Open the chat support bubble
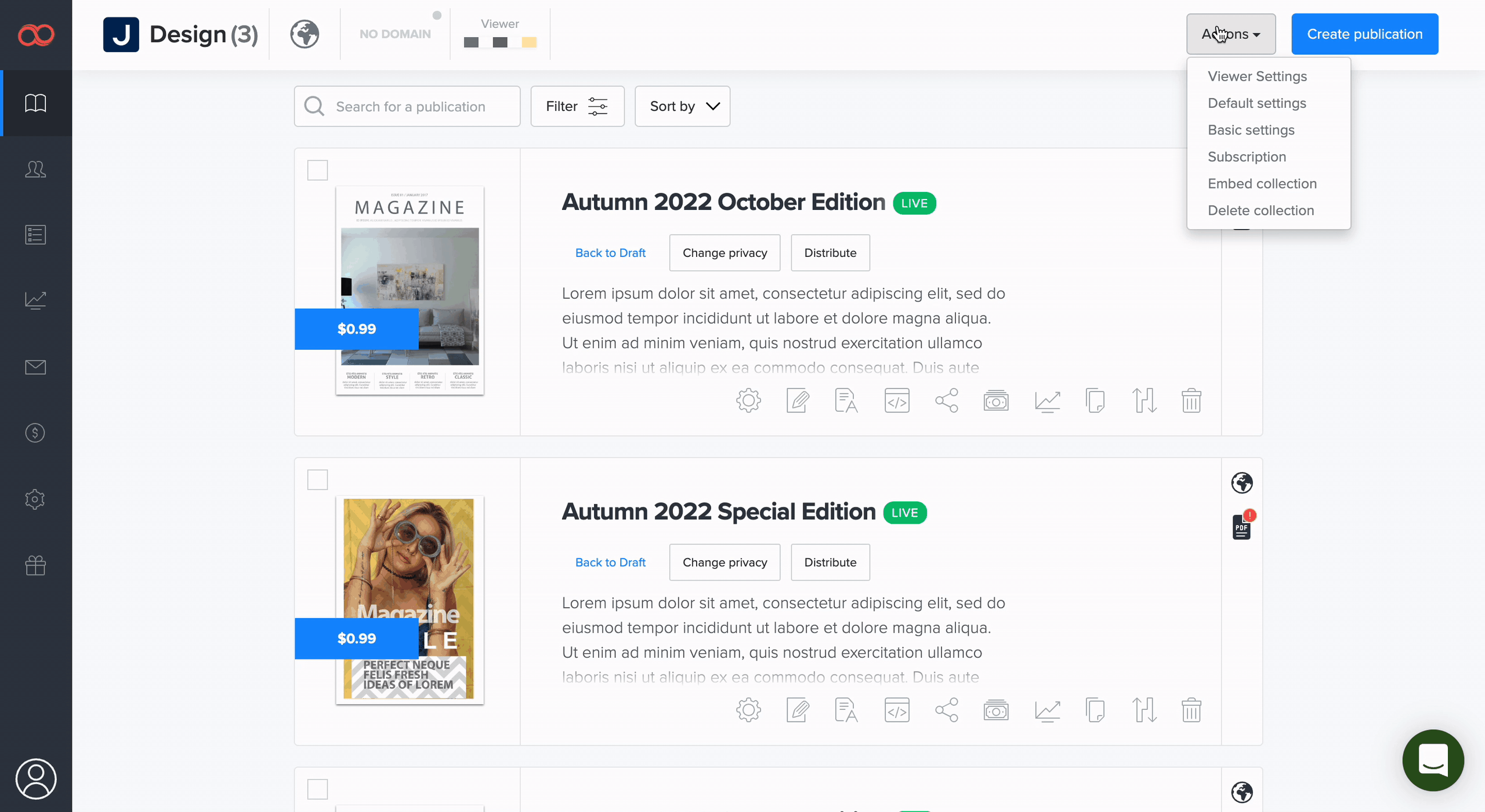Image resolution: width=1485 pixels, height=812 pixels. [x=1433, y=760]
